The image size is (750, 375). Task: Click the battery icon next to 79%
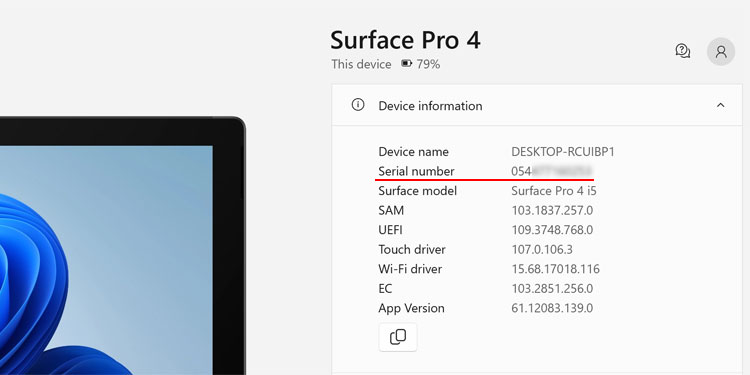[x=406, y=64]
